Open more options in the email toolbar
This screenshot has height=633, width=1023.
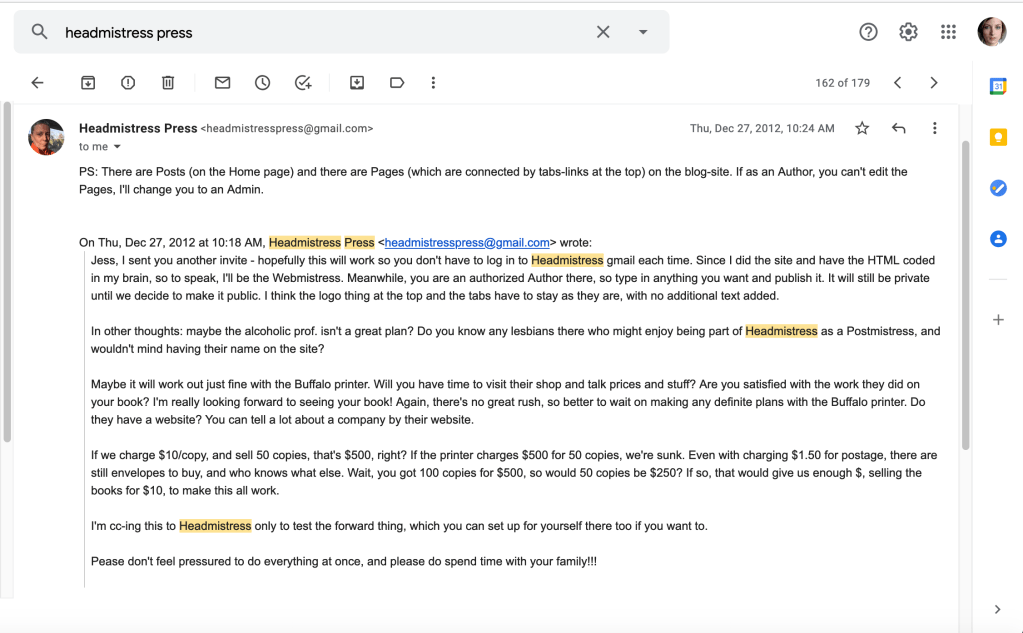point(433,83)
